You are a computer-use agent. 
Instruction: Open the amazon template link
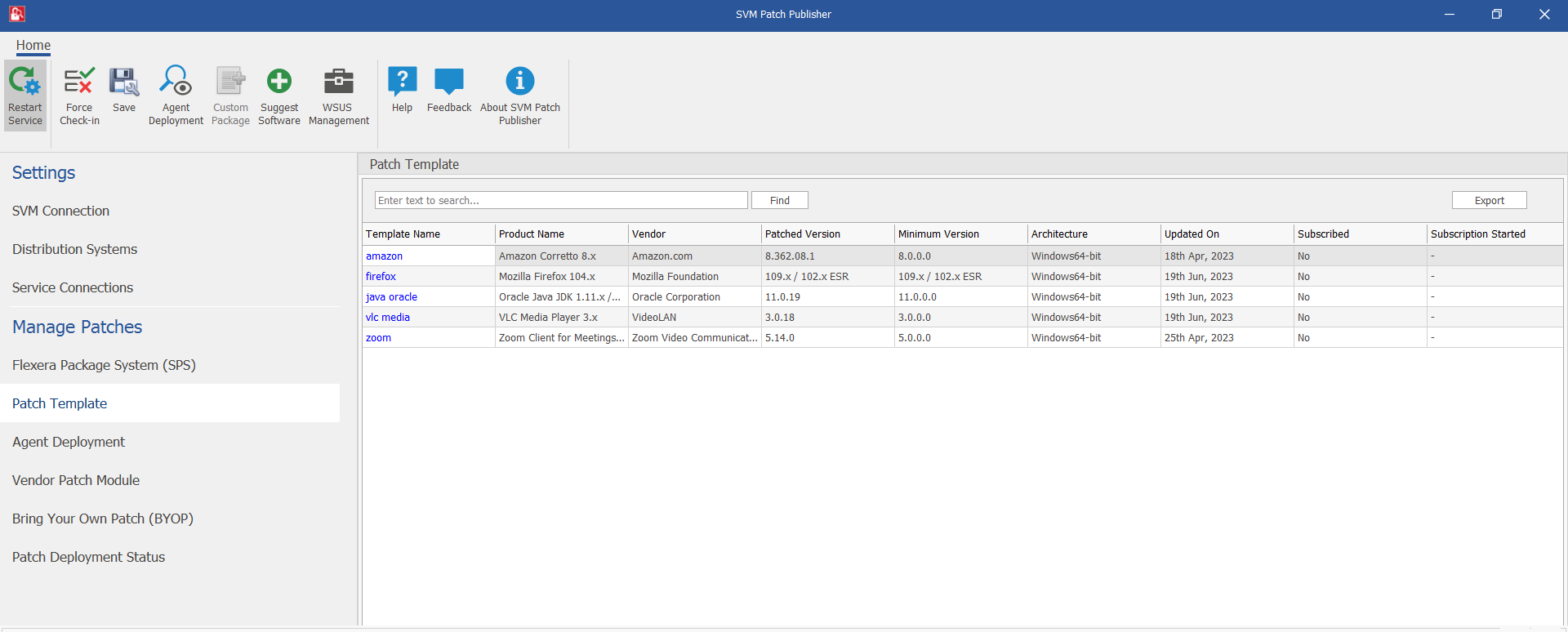click(x=384, y=256)
